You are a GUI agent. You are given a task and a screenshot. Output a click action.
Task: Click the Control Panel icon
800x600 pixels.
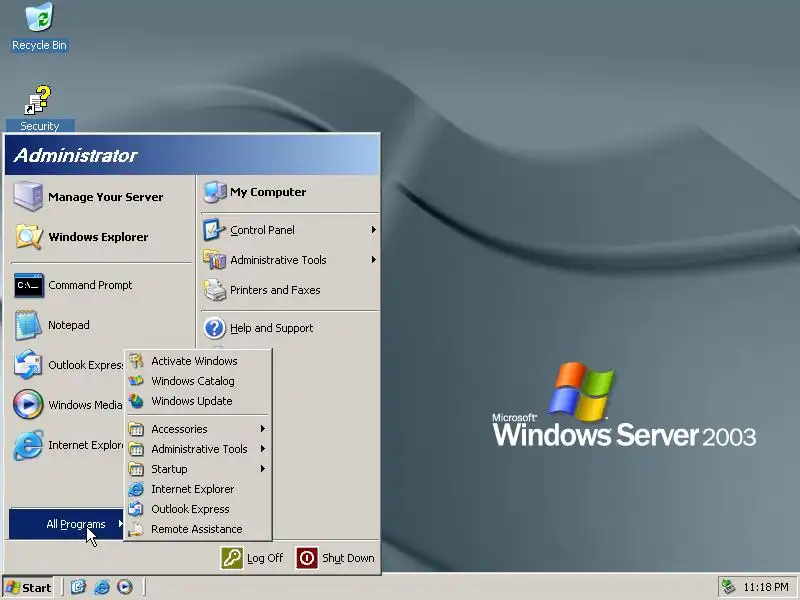[214, 230]
